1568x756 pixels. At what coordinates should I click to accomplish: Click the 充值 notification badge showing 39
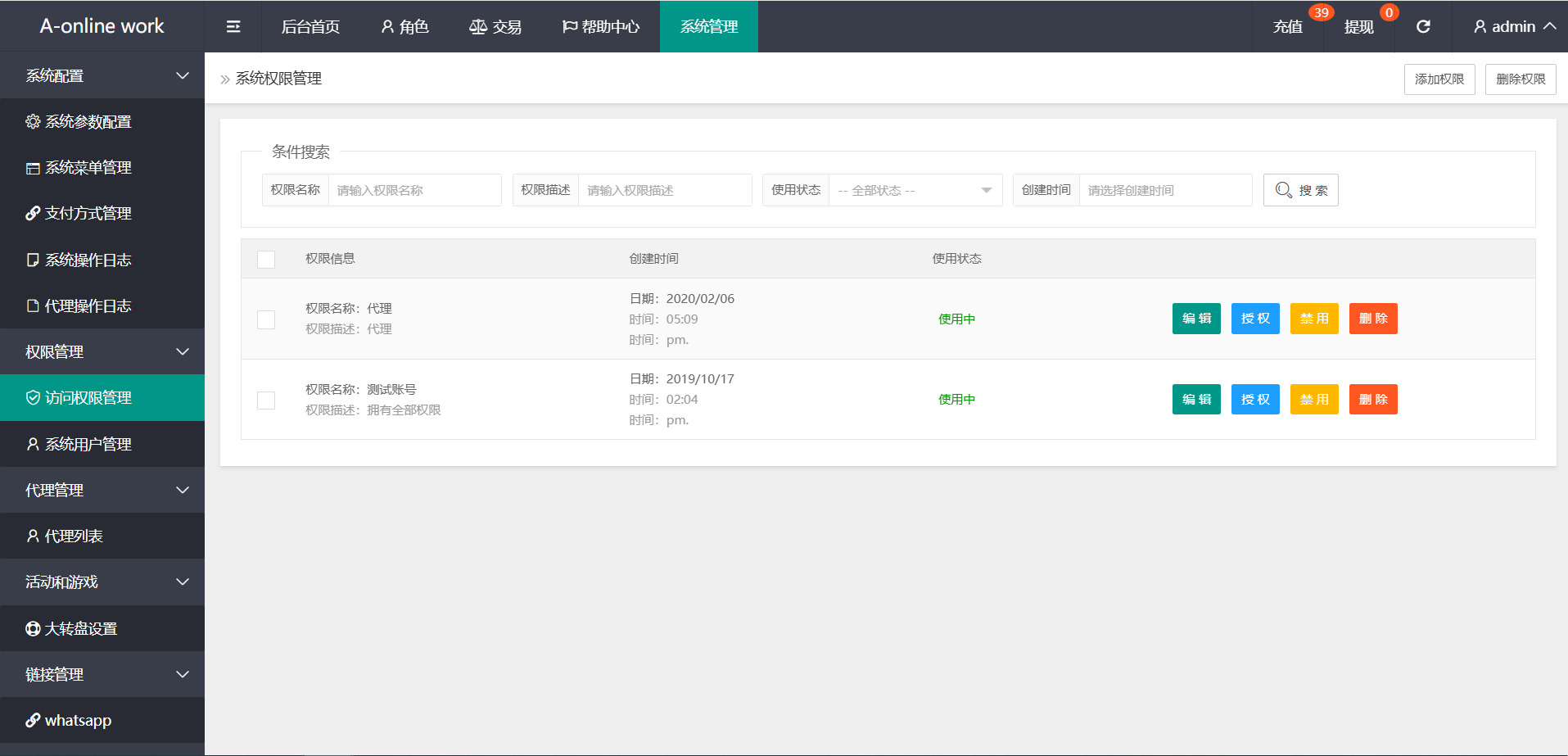coord(1321,12)
